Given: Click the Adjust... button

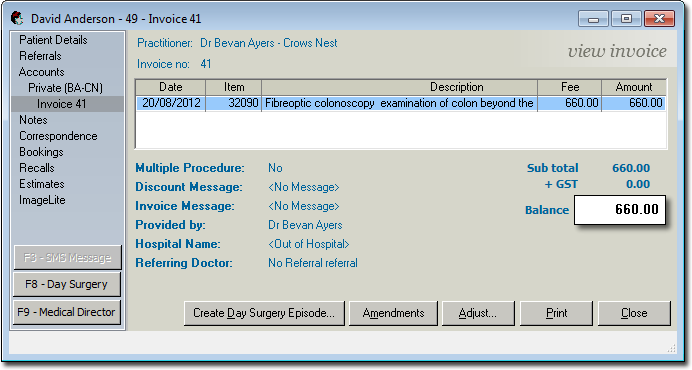Looking at the screenshot, I should point(478,313).
